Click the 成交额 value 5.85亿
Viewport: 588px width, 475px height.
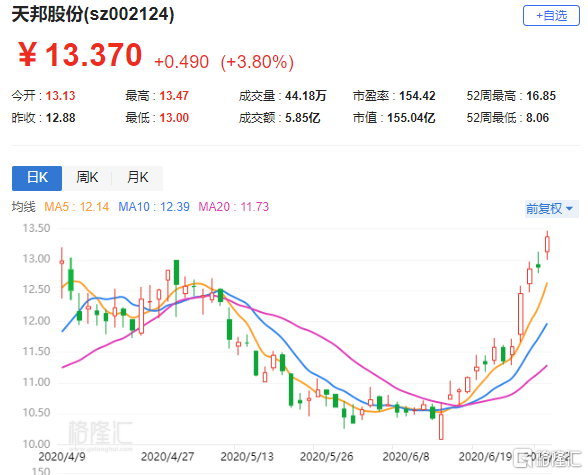[x=303, y=118]
